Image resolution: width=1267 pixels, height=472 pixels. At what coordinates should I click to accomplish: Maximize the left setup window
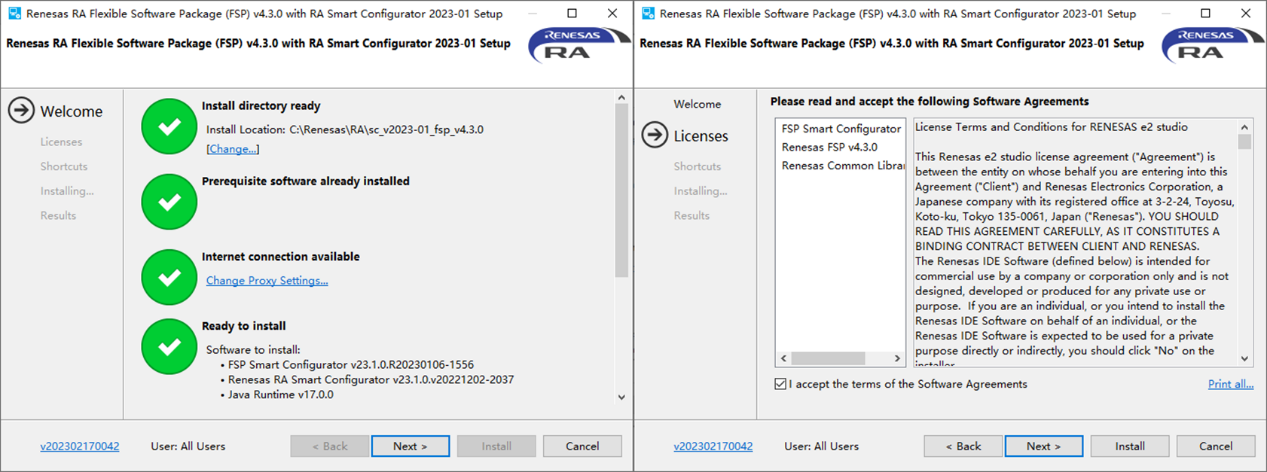tap(572, 13)
